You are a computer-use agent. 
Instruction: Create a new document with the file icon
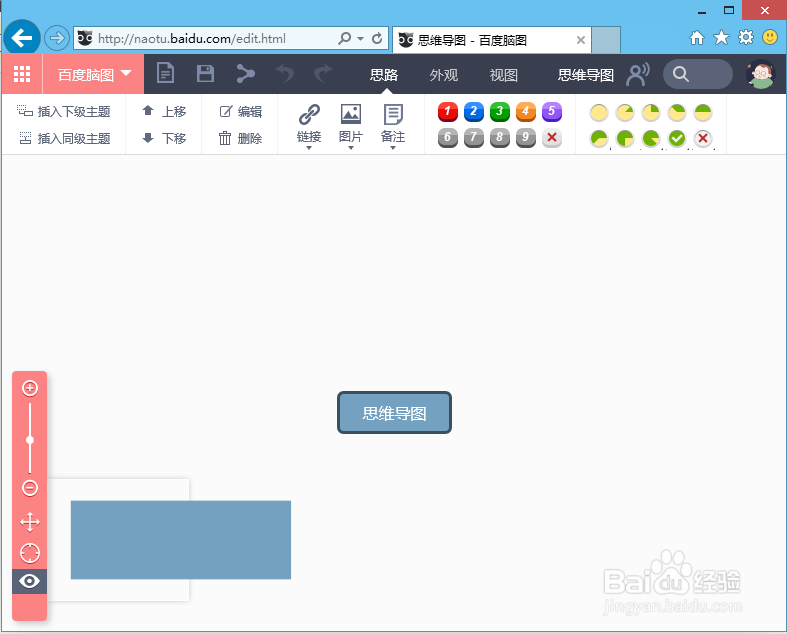tap(165, 73)
